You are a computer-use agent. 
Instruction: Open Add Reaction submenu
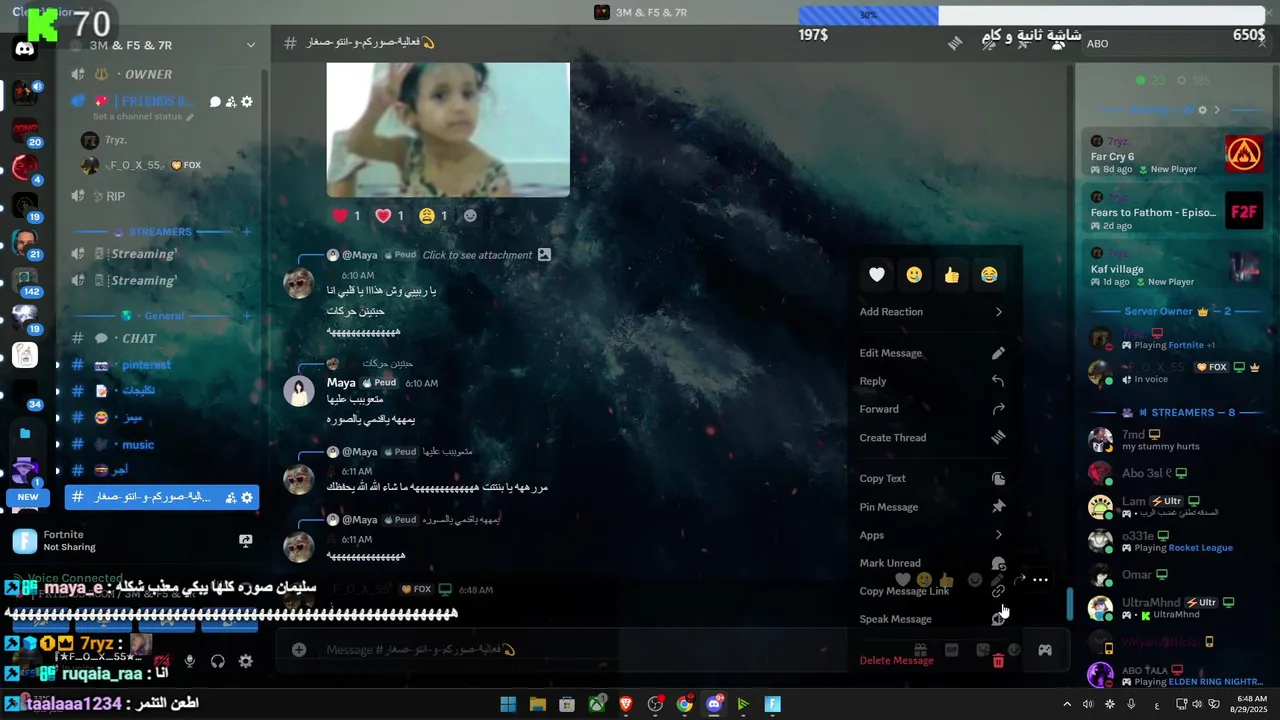point(932,312)
